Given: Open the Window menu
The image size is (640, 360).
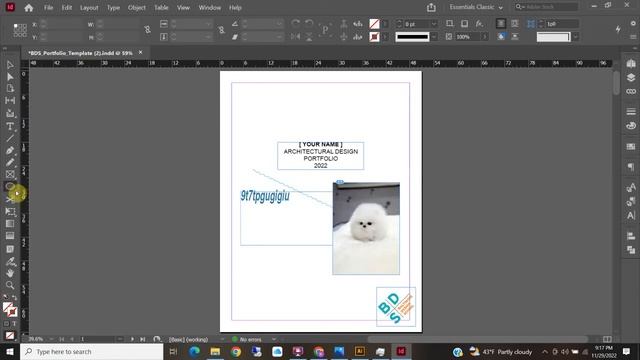Looking at the screenshot, I should pos(210,8).
